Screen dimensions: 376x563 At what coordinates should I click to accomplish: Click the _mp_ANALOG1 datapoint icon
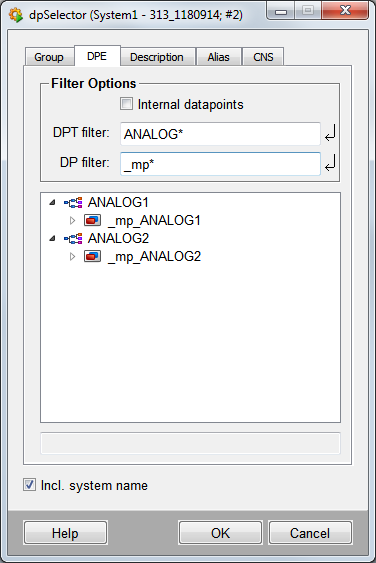92,220
